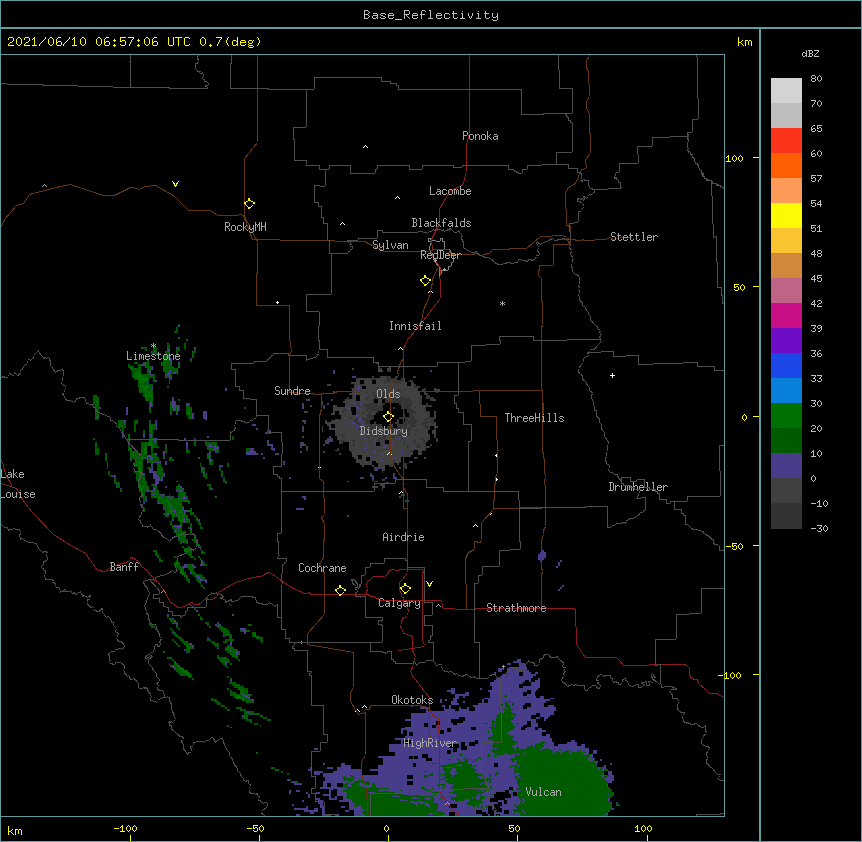Pick the bright yellow swatch in the dBZ legend
The image size is (862, 842).
[786, 215]
